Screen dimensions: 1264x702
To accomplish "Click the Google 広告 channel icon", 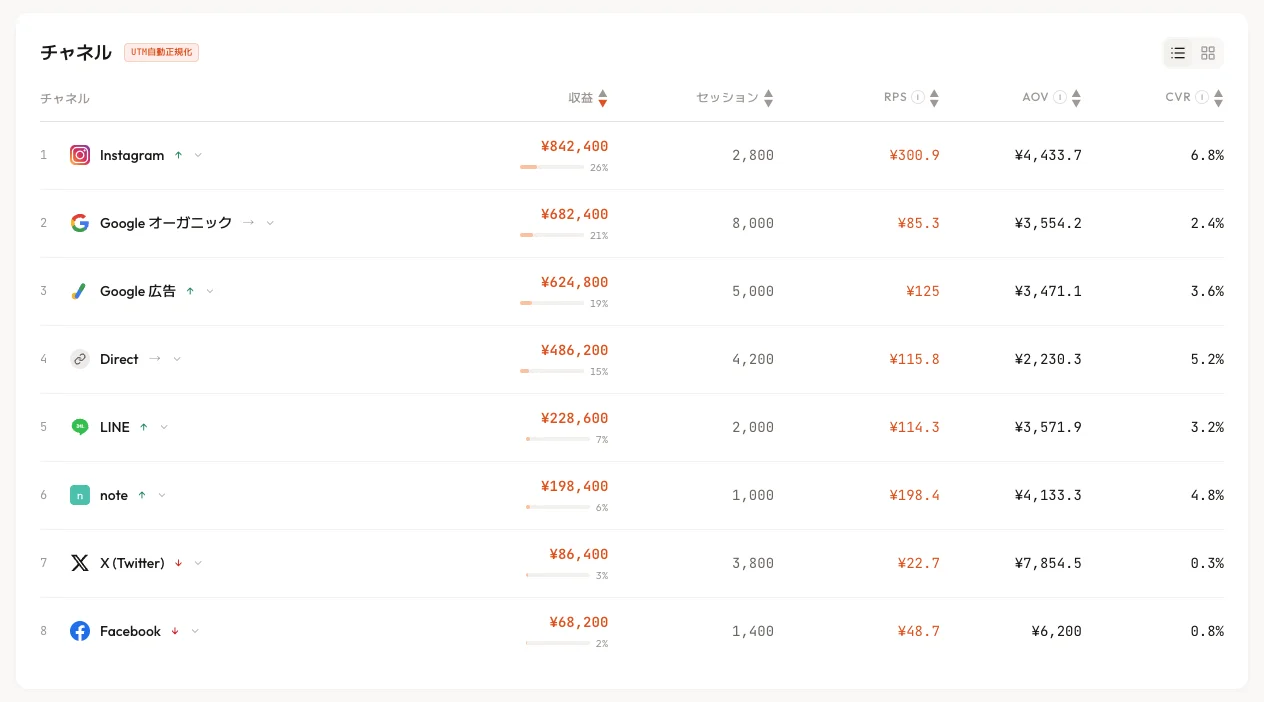I will (80, 291).
